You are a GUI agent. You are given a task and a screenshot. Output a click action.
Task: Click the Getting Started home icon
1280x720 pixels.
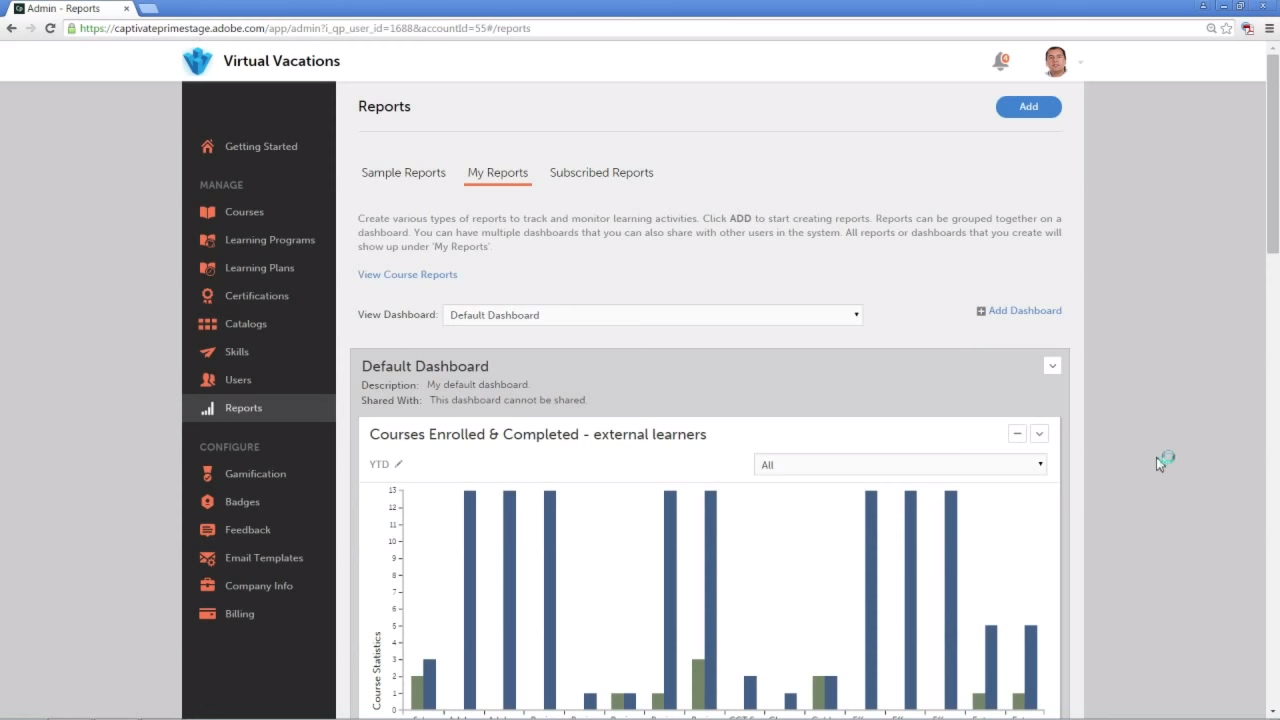pyautogui.click(x=207, y=147)
